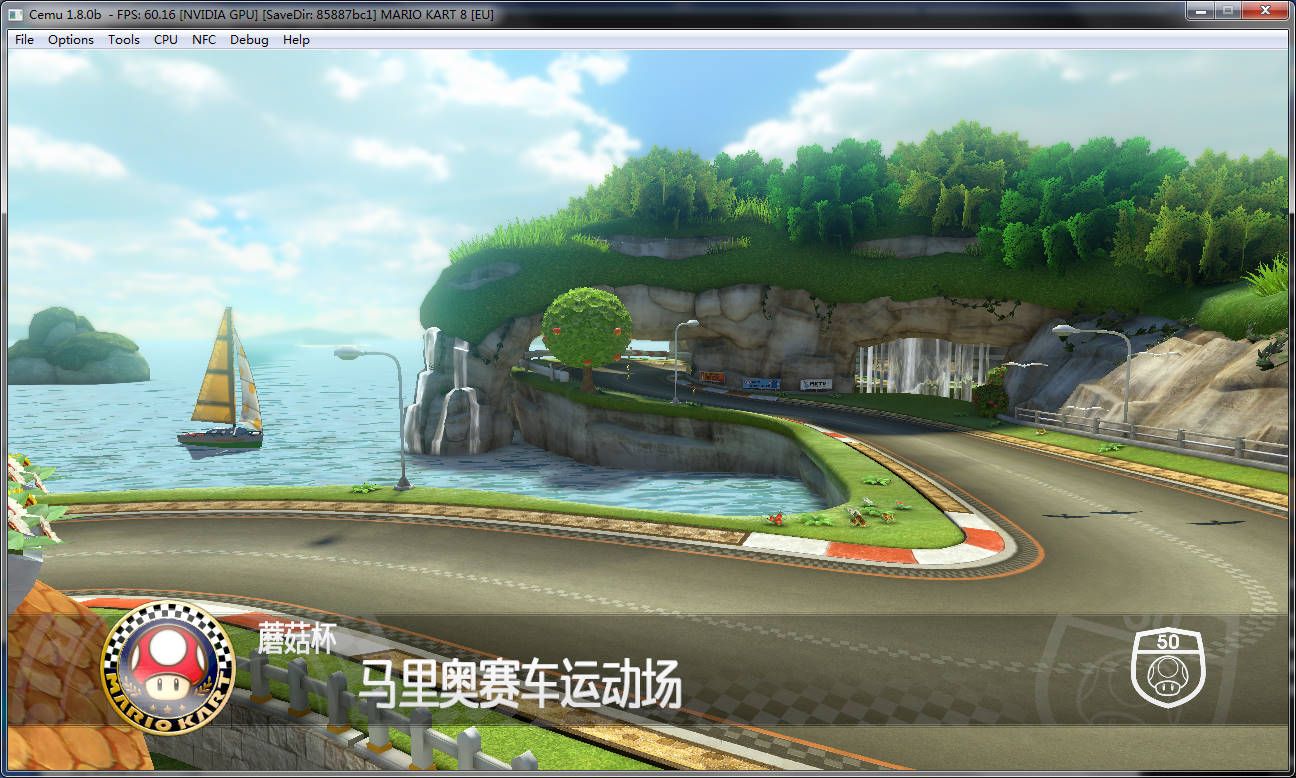Click the Cemu window title bar text
This screenshot has width=1296, height=778.
pyautogui.click(x=261, y=14)
